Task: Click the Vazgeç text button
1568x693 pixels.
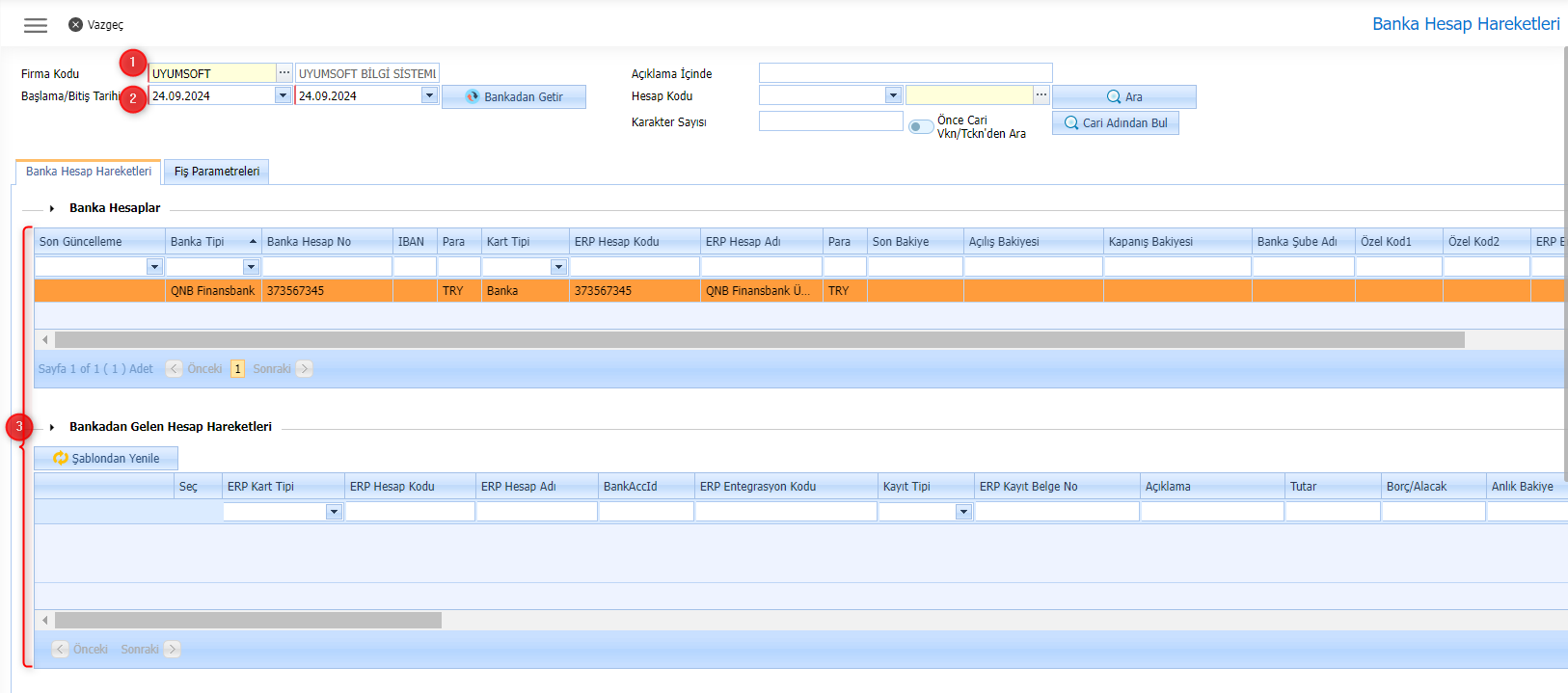Action: tap(106, 25)
